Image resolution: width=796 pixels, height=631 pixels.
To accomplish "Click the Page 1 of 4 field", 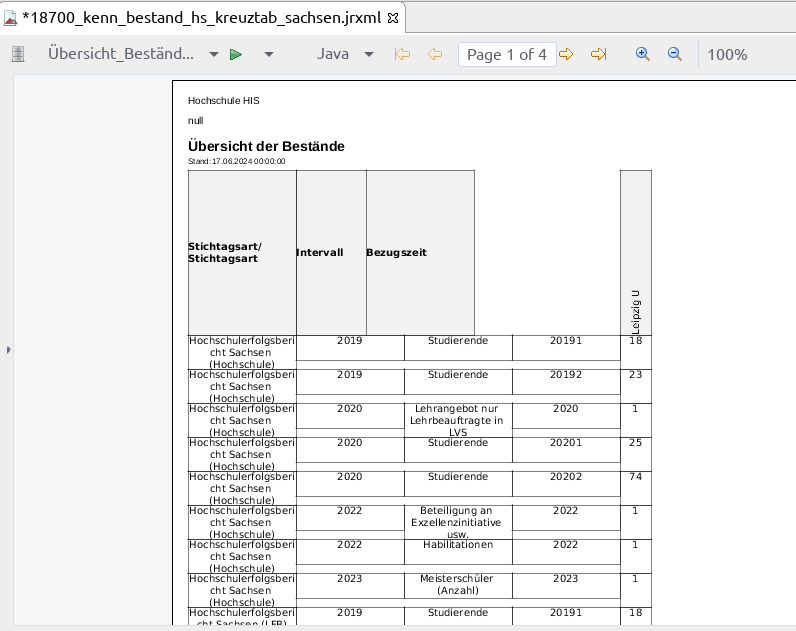I will (507, 54).
